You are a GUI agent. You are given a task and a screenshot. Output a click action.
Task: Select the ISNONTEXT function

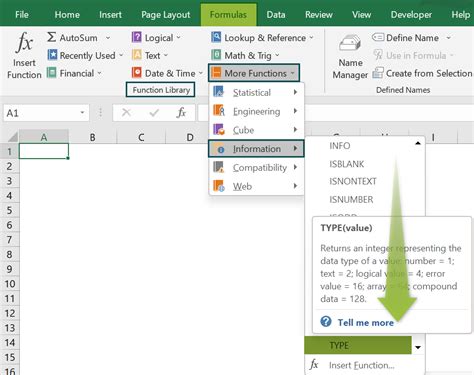coord(353,181)
